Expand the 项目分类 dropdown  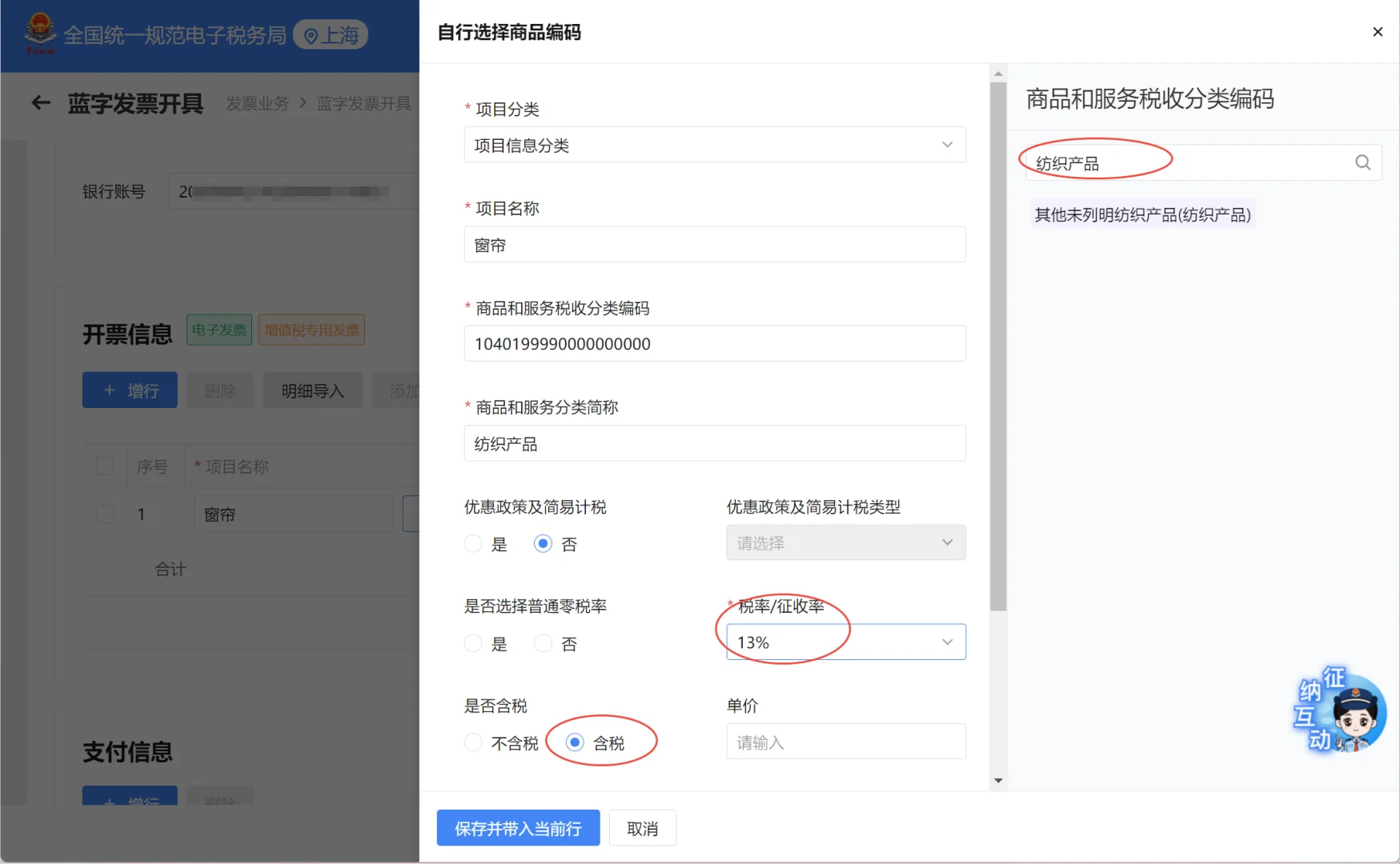pos(947,145)
